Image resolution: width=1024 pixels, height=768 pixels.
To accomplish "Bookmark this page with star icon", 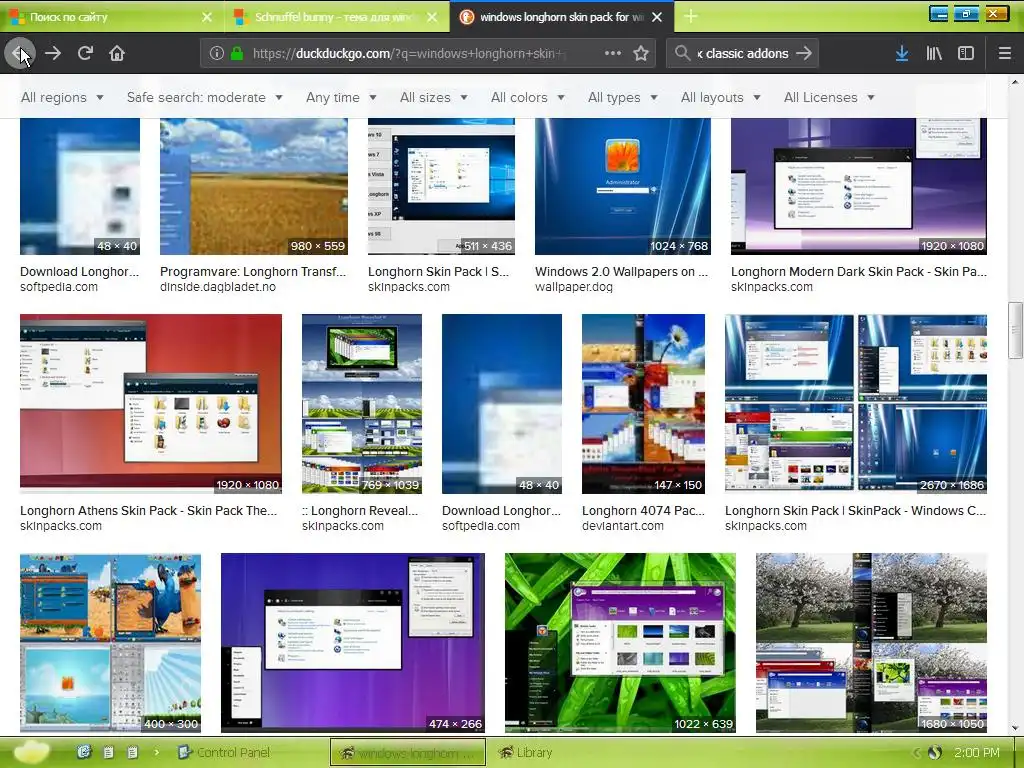I will [641, 53].
